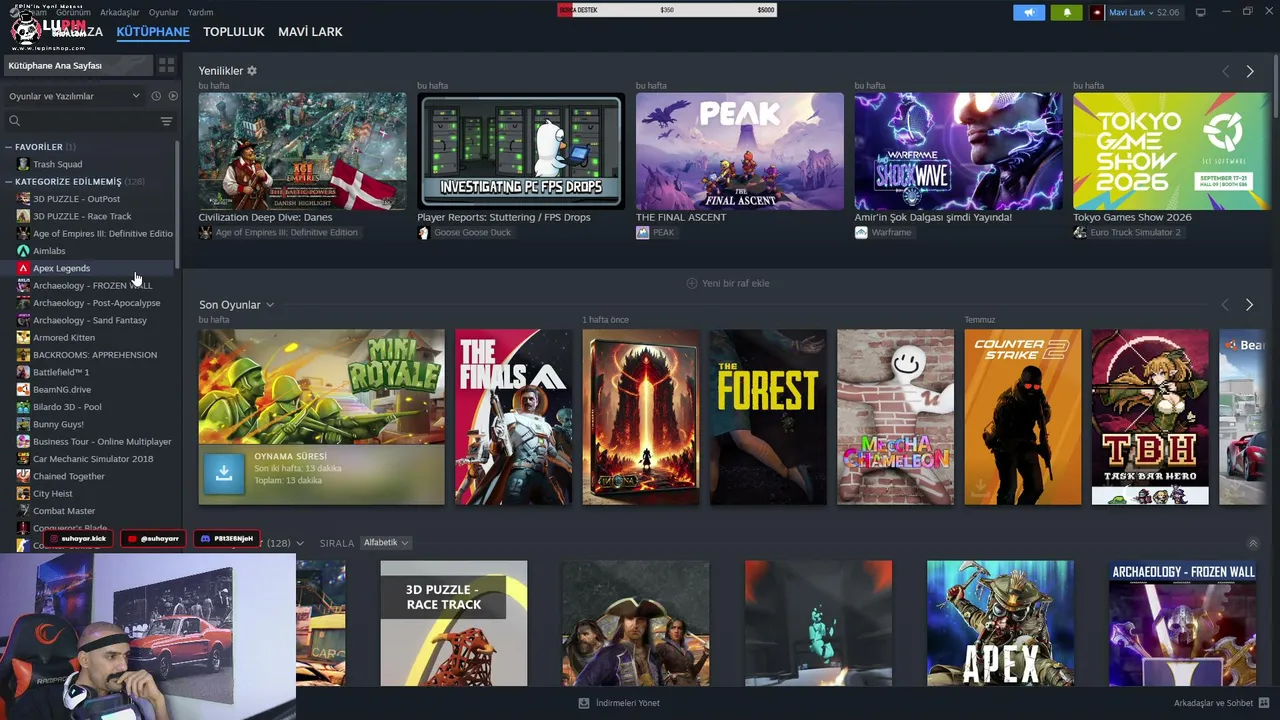Click the Mini Royale blue download button

[x=224, y=474]
